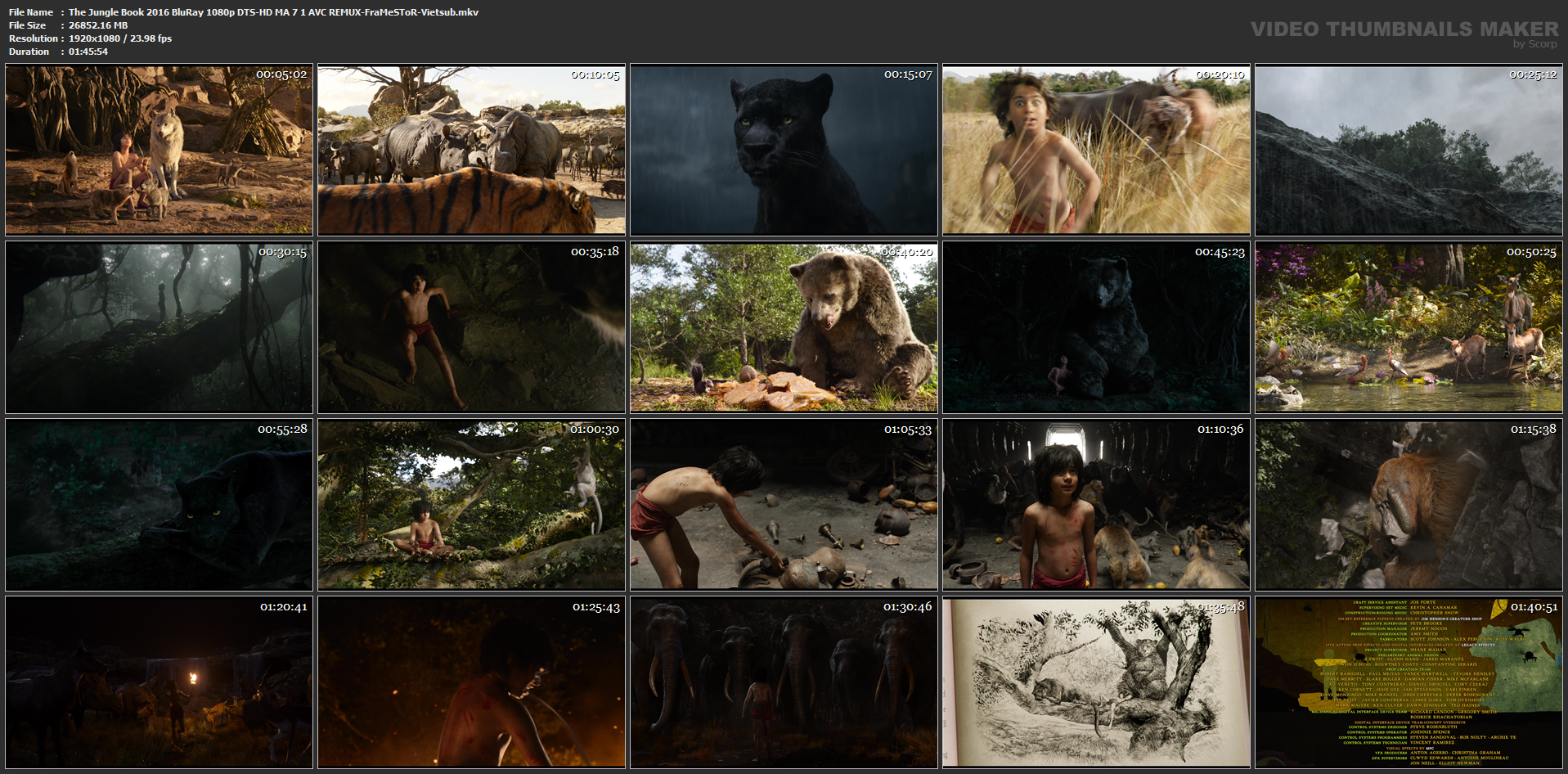
Task: Click the file name text ending Vietsub.mkv
Action: pos(273,12)
